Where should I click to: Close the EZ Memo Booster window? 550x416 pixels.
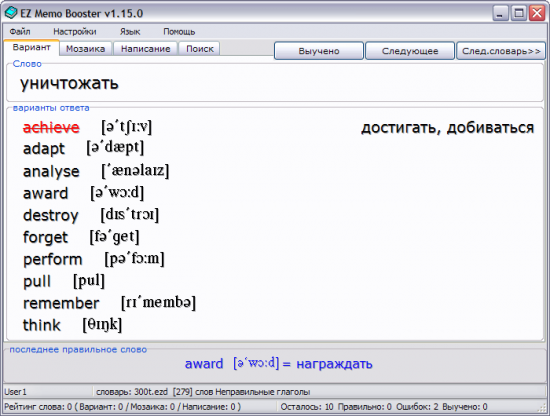537,14
